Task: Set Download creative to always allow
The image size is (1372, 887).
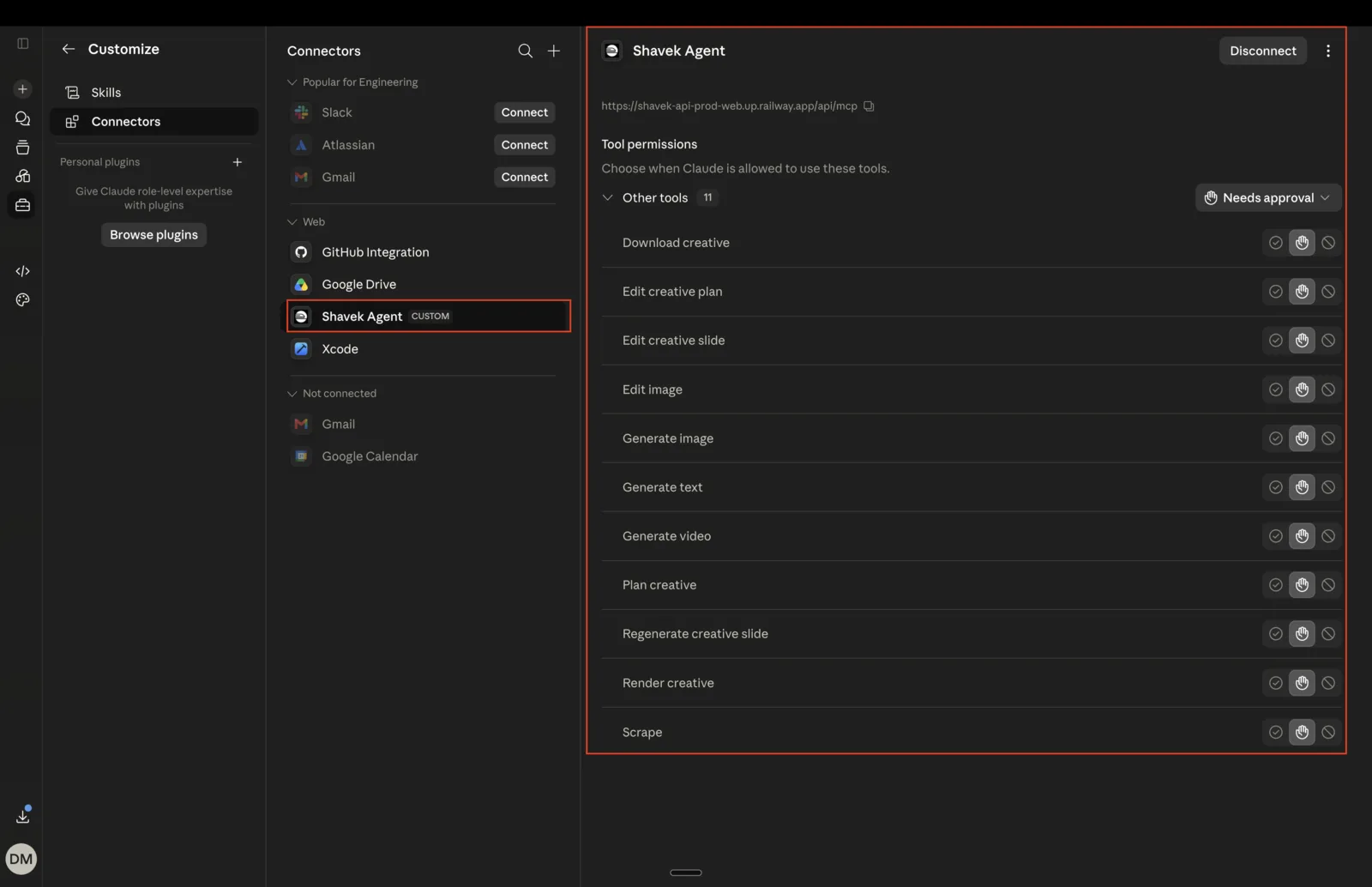Action: click(x=1275, y=243)
